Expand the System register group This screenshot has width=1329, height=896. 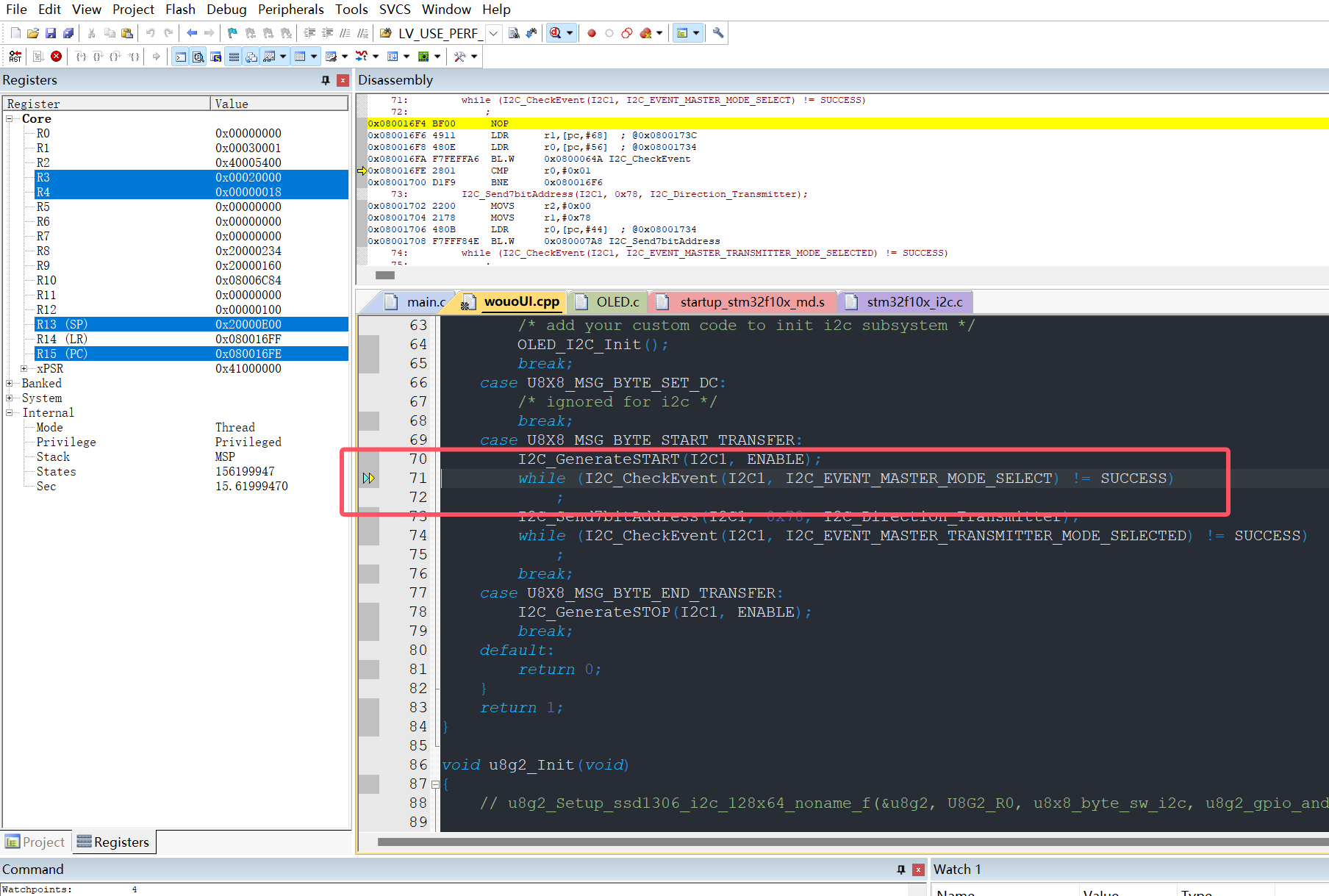pos(10,398)
